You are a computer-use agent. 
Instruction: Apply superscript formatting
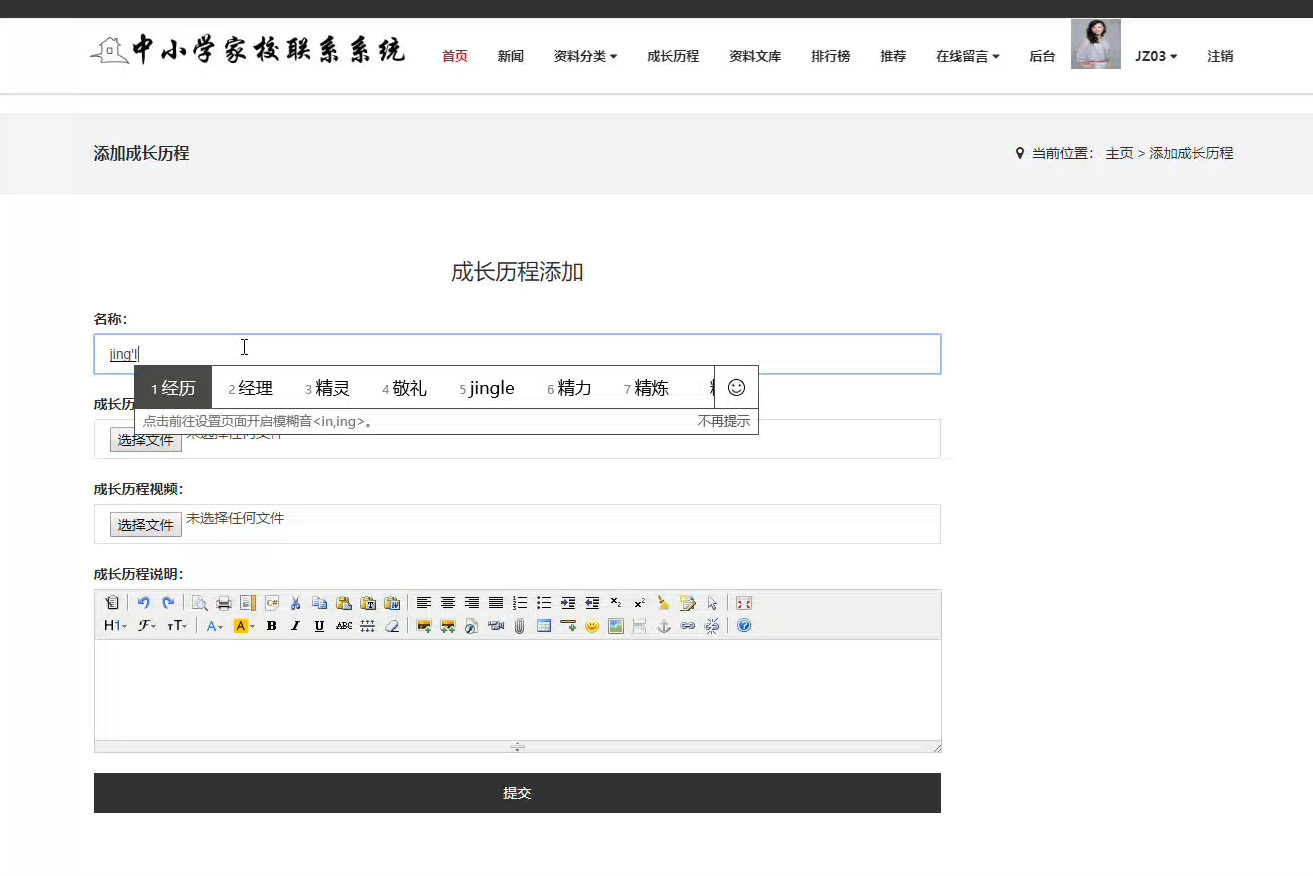(640, 603)
